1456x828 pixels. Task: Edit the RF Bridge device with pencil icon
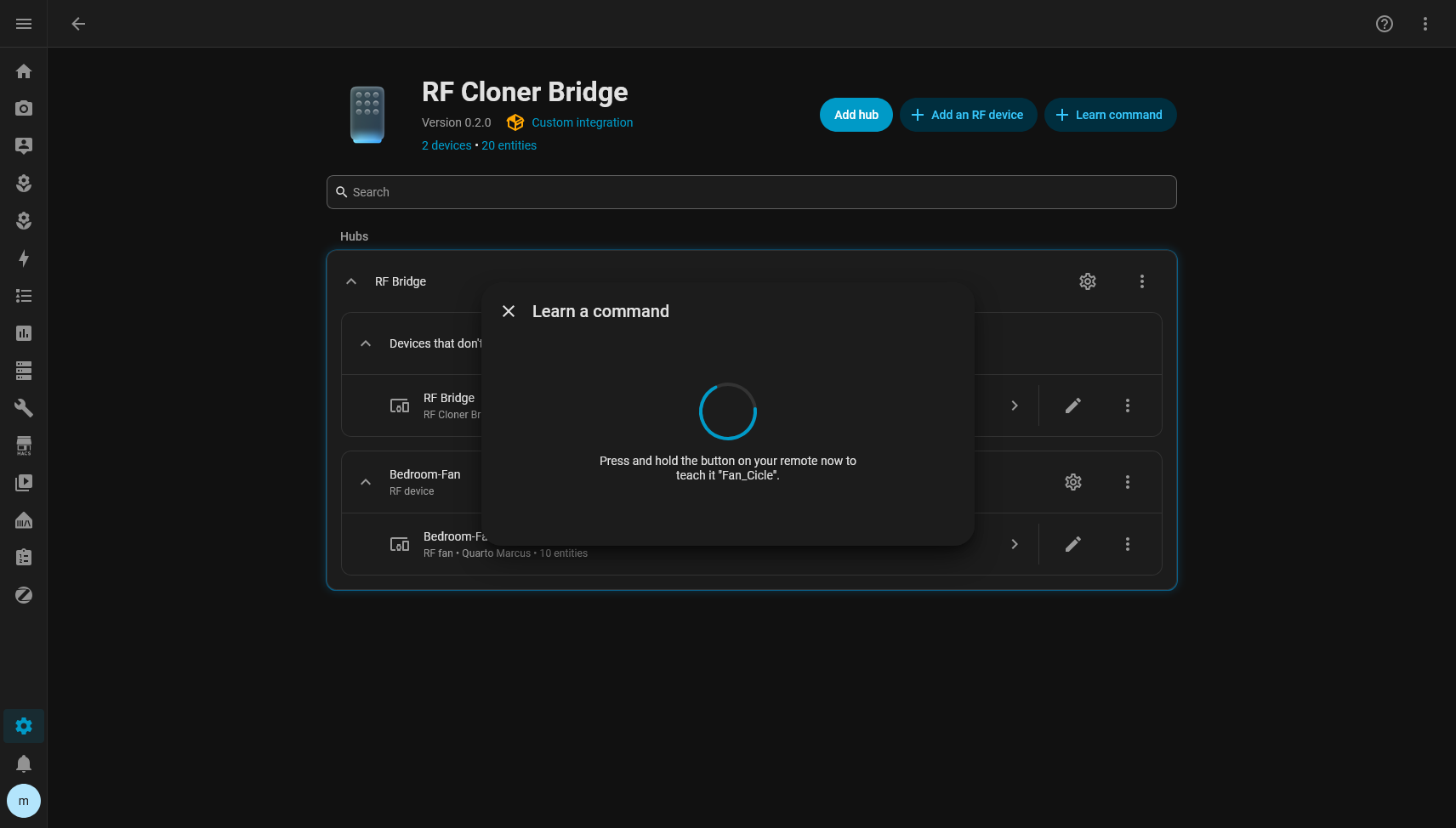(1073, 405)
